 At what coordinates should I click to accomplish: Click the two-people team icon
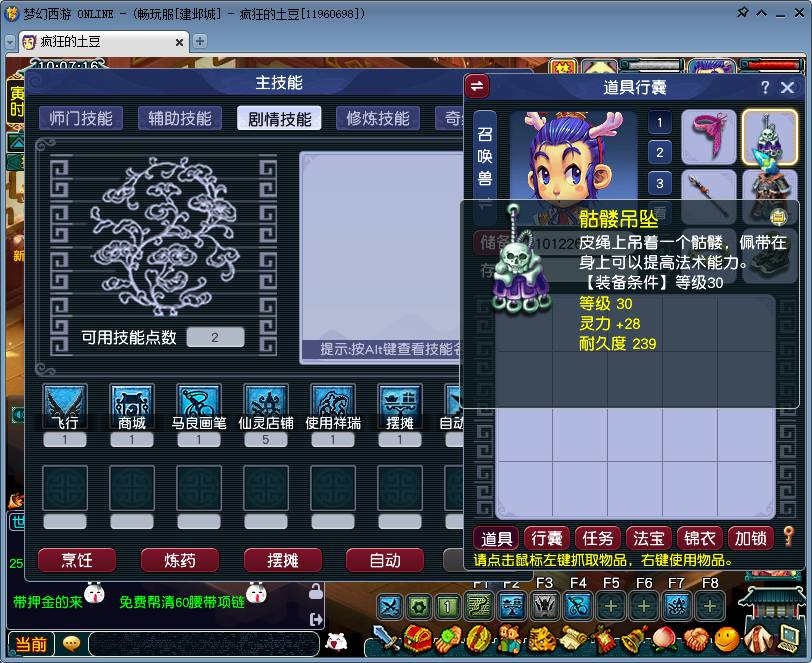[x=510, y=639]
